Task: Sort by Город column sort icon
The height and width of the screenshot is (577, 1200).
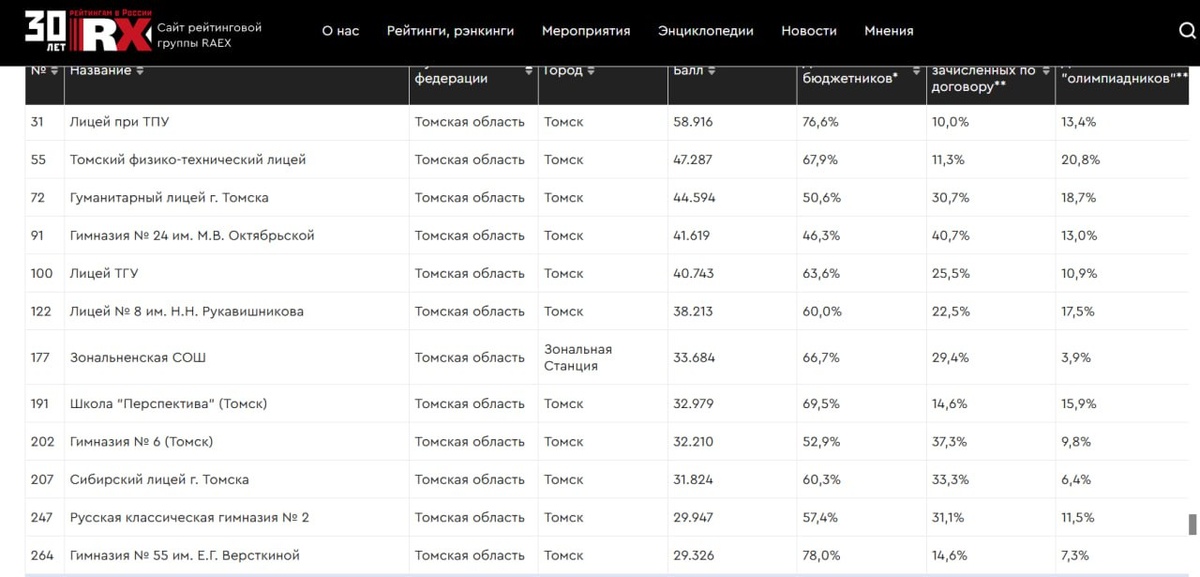Action: point(592,71)
